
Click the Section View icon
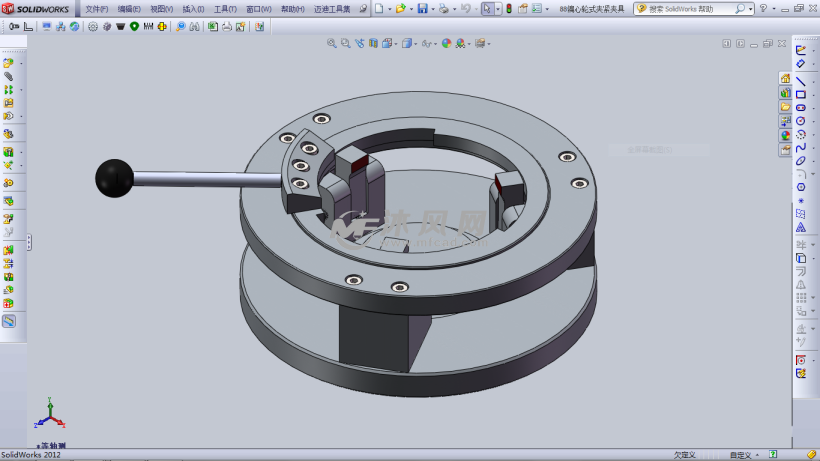click(373, 43)
